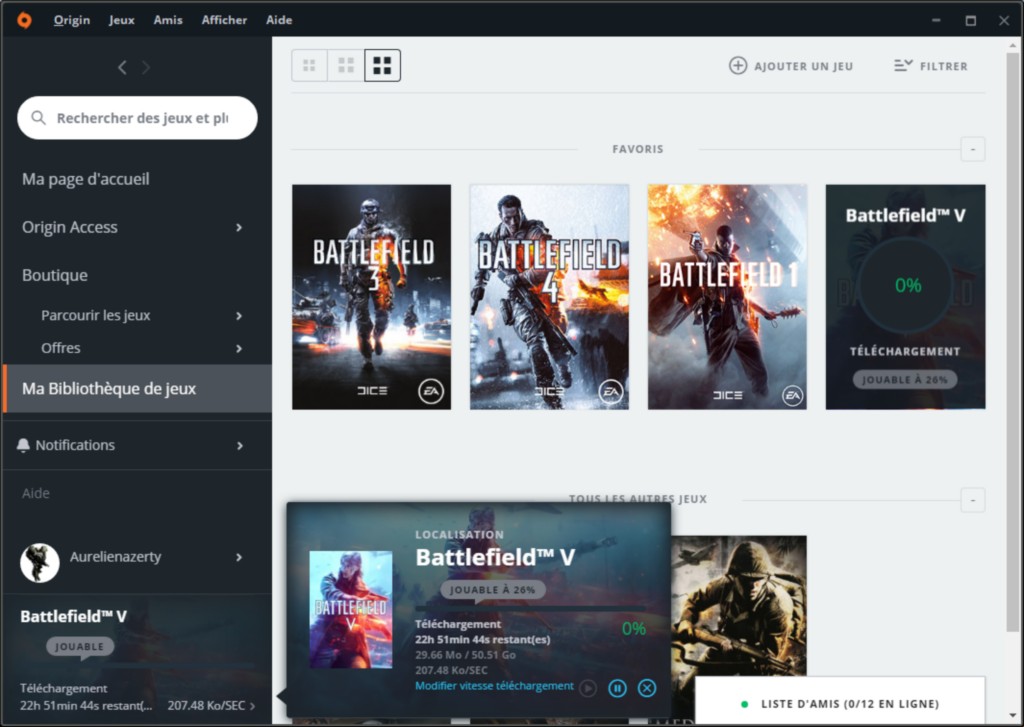
Task: Click the download progress bar in popup
Action: click(x=530, y=609)
